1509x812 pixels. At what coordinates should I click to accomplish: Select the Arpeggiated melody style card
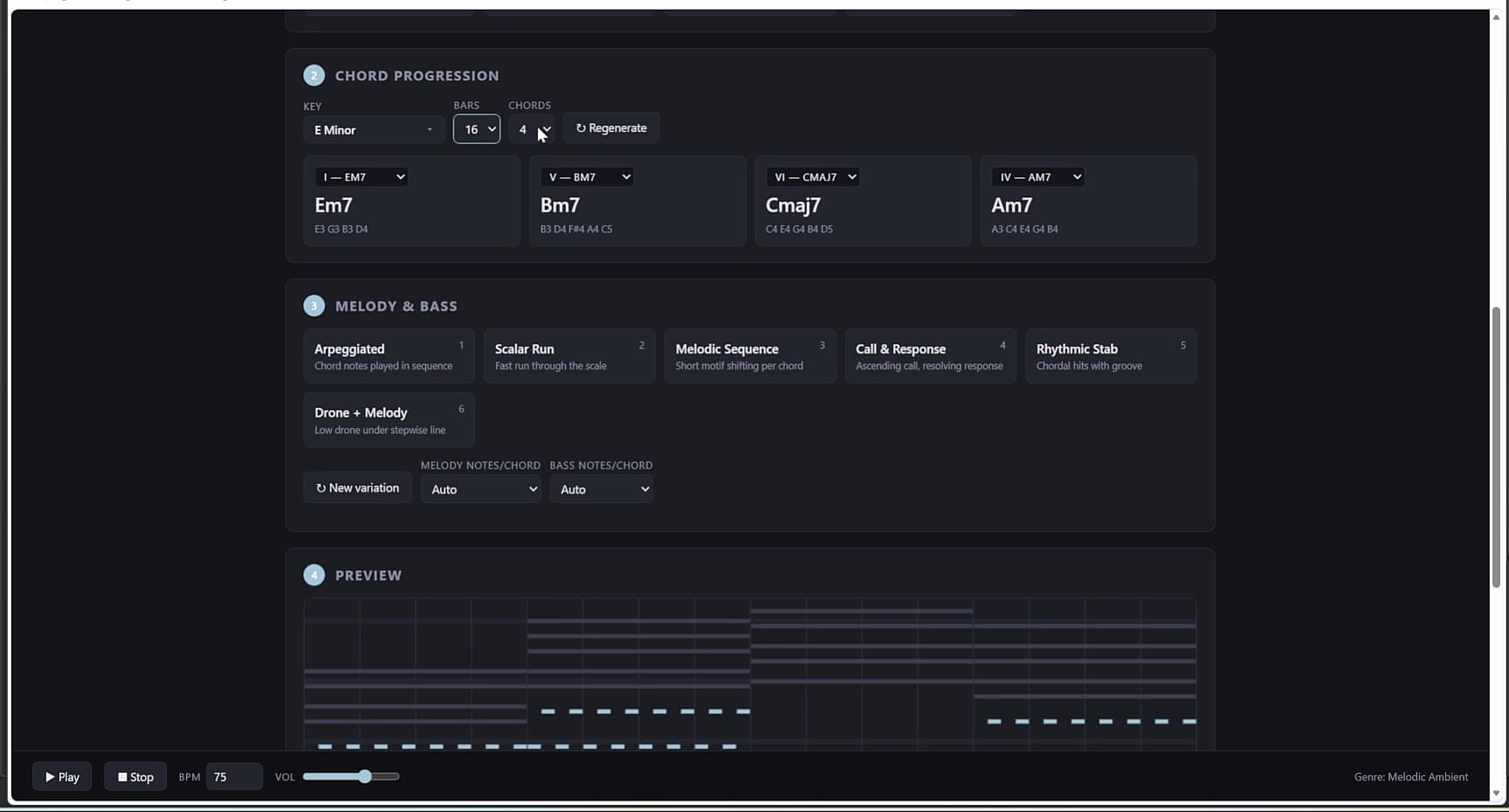point(389,356)
